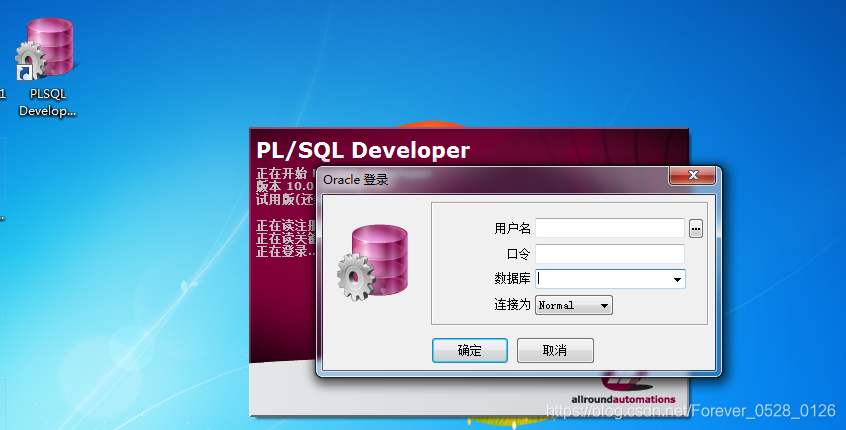Open the 连接为 Normal dropdown
The image size is (846, 430).
tap(574, 305)
